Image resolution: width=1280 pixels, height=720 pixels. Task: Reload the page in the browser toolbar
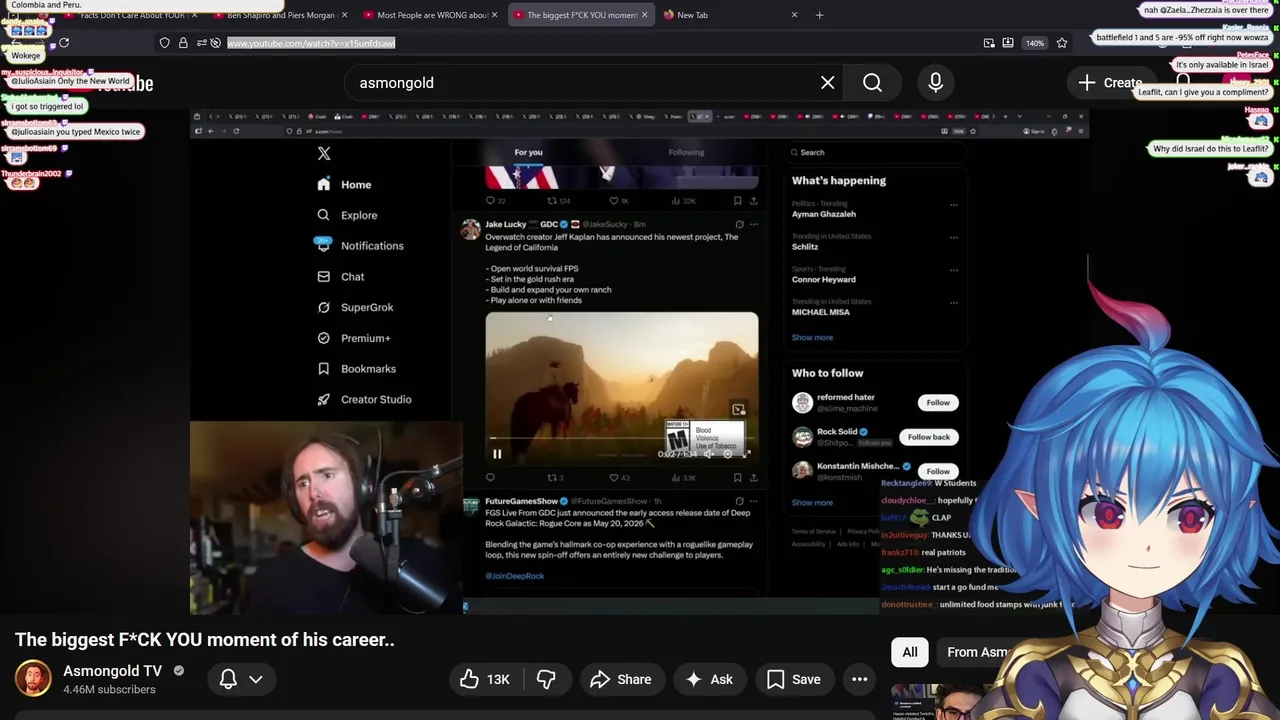[x=64, y=43]
